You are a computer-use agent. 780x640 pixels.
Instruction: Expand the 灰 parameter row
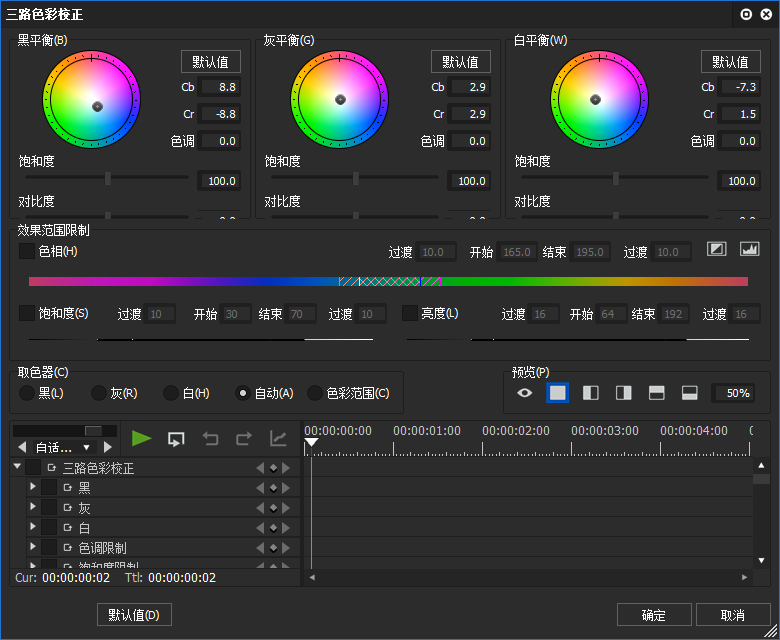[x=33, y=506]
